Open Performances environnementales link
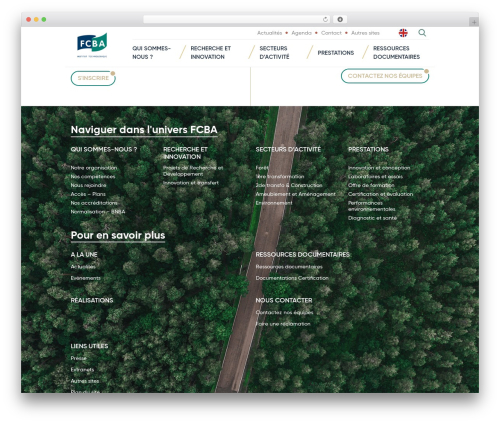Image resolution: width=500 pixels, height=423 pixels. coord(372,206)
